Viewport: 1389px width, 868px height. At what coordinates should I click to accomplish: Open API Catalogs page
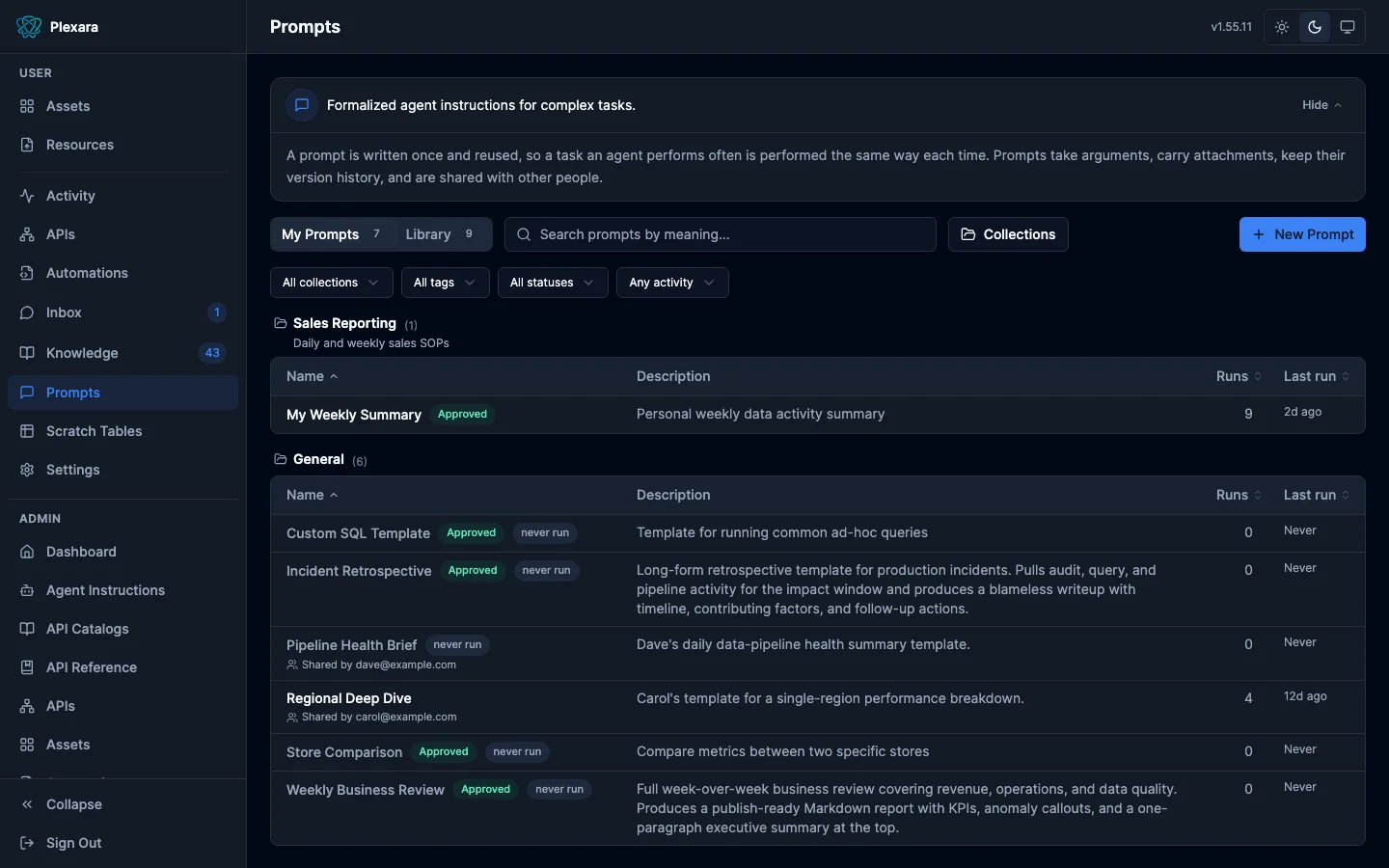pos(123,629)
